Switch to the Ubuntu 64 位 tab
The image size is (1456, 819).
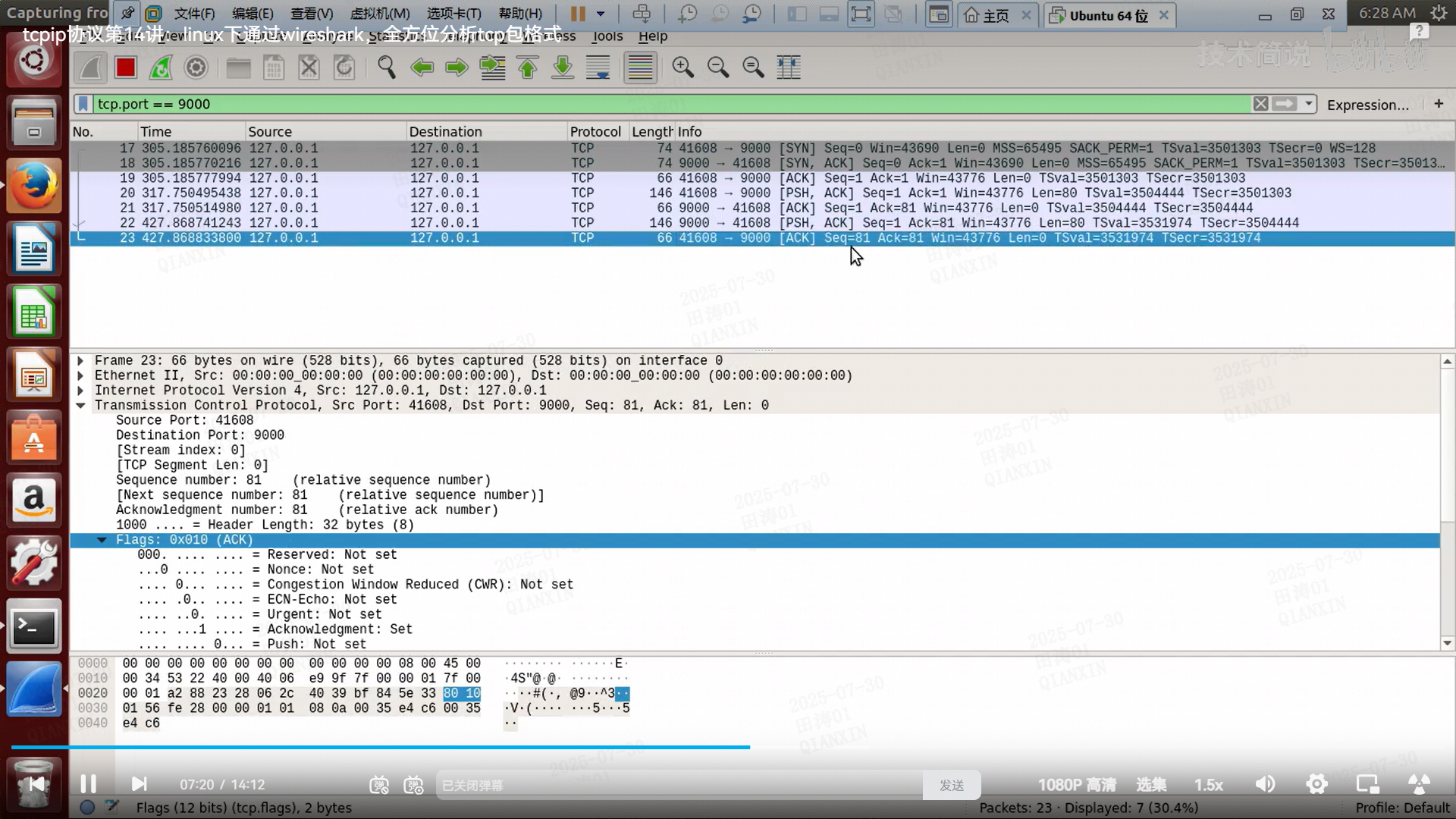click(x=1107, y=15)
